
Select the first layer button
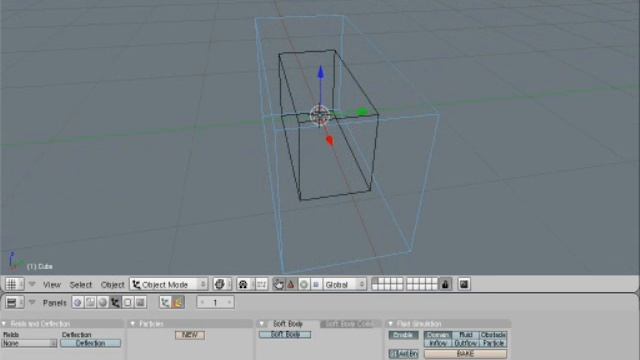[375, 281]
